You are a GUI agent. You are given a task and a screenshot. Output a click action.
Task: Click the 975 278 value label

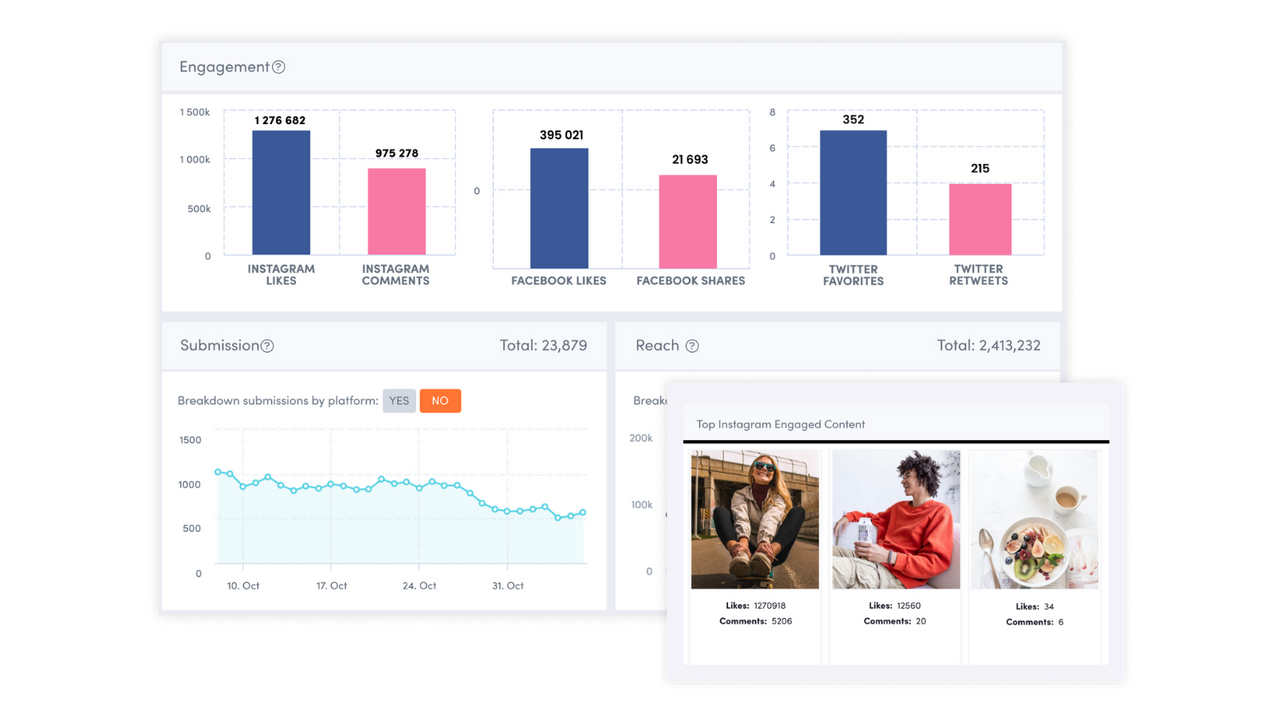[x=397, y=153]
